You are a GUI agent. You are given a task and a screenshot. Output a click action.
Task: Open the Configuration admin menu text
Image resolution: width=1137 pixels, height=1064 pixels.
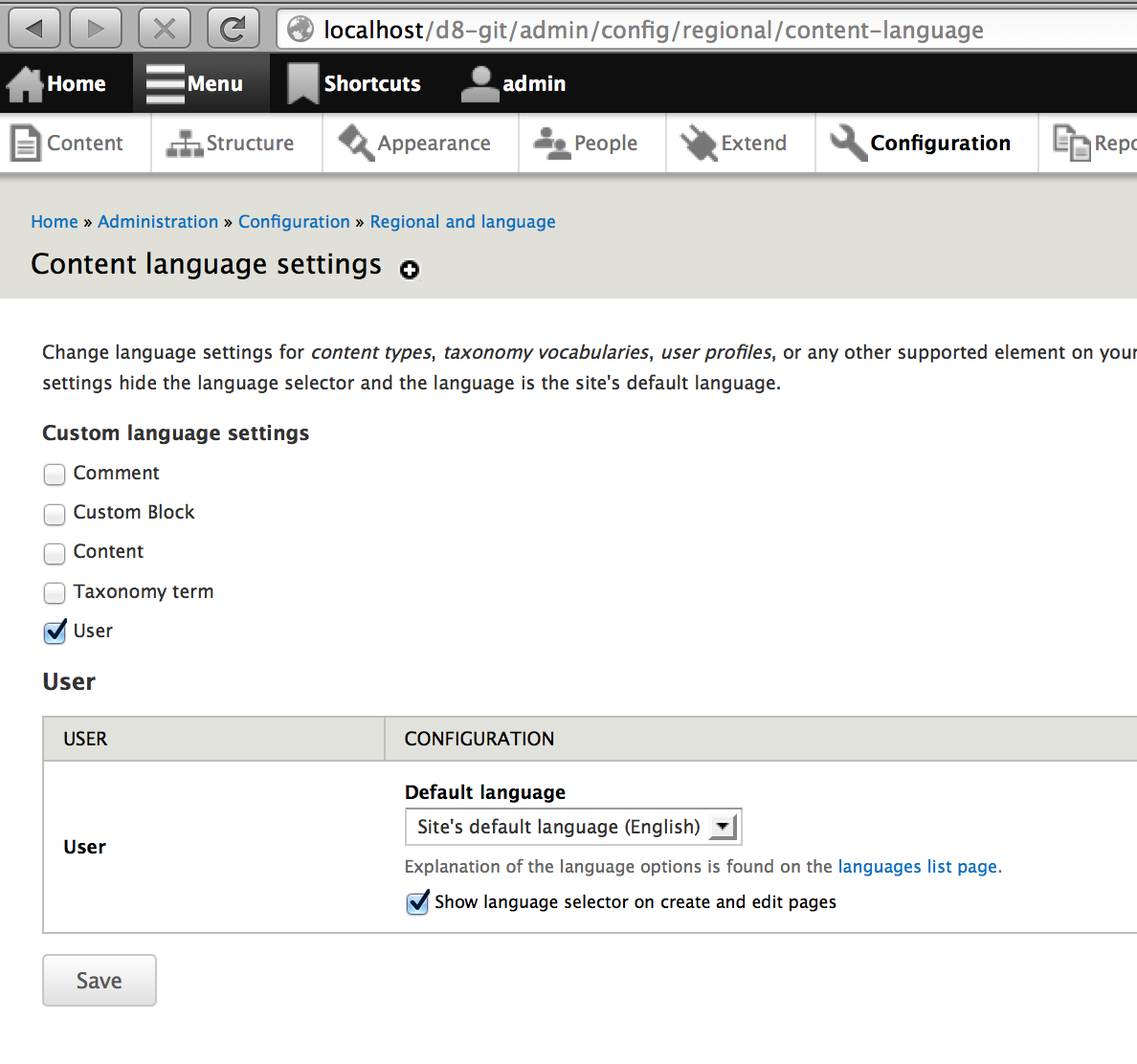pos(940,144)
